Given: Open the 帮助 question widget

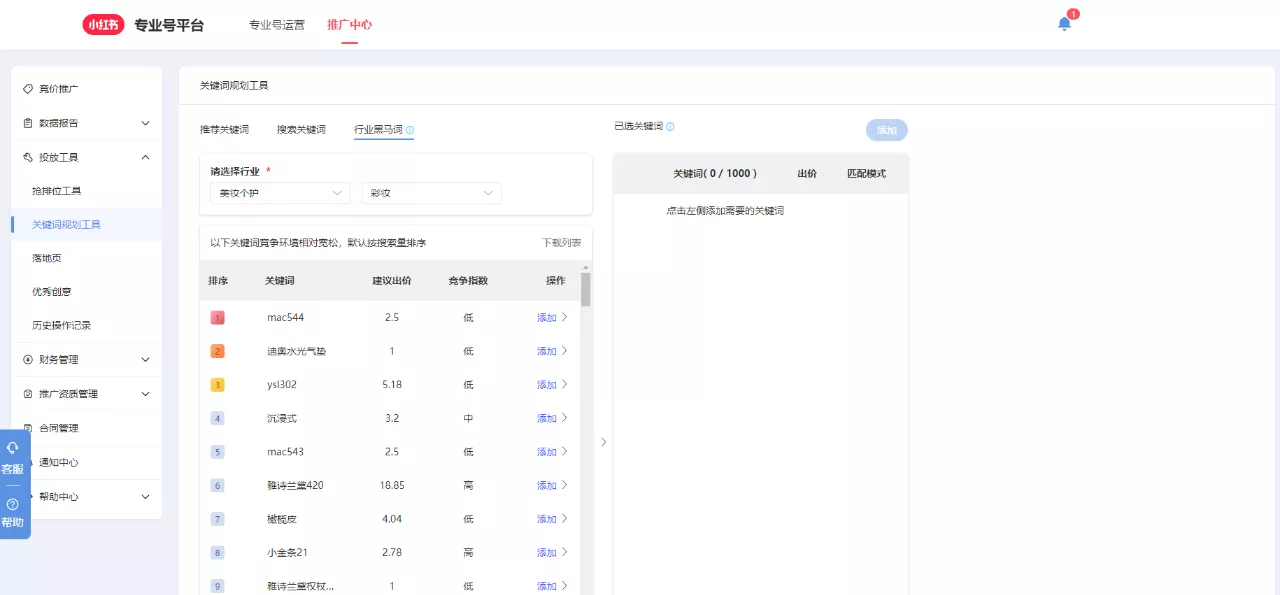Looking at the screenshot, I should click(12, 513).
